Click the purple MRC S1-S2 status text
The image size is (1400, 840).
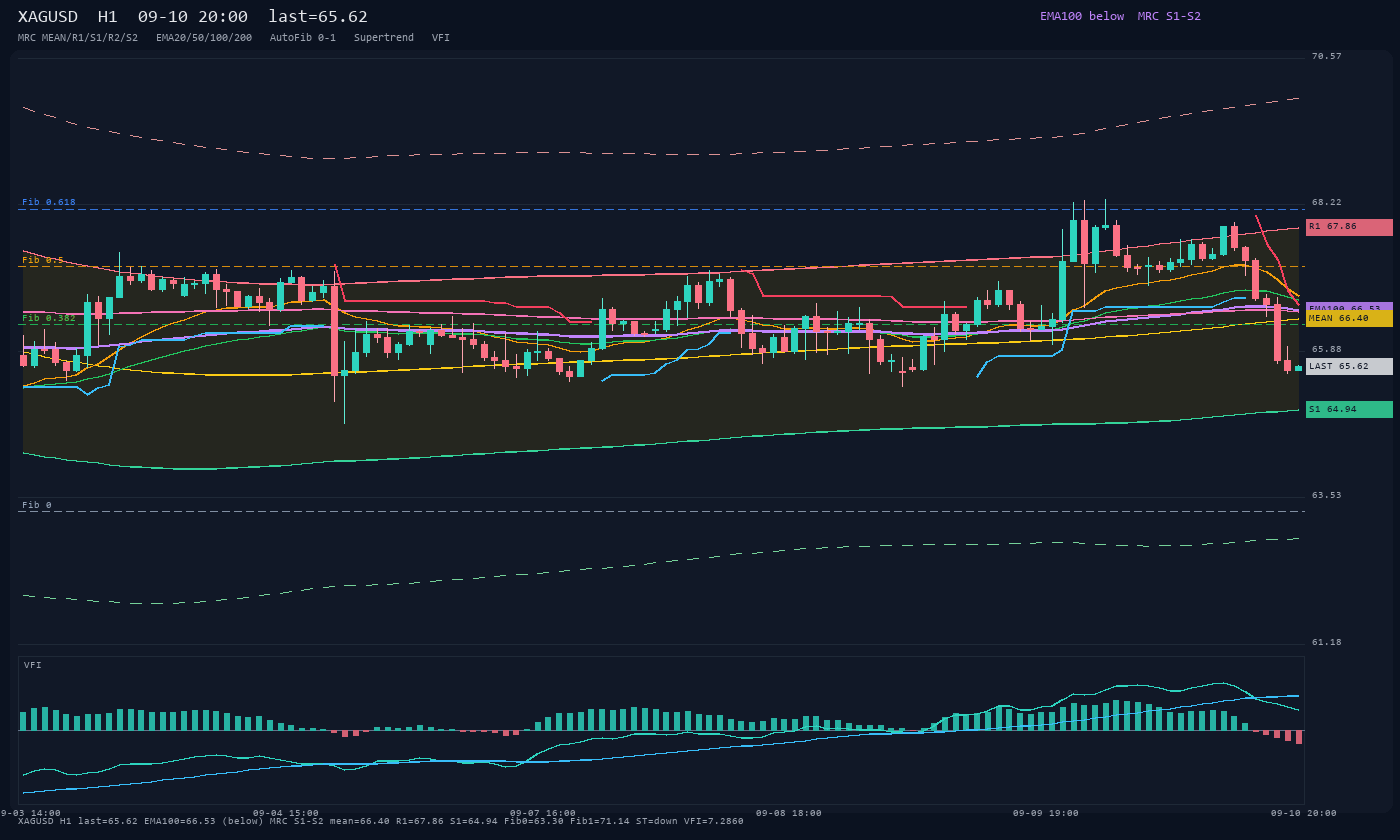pyautogui.click(x=1169, y=16)
